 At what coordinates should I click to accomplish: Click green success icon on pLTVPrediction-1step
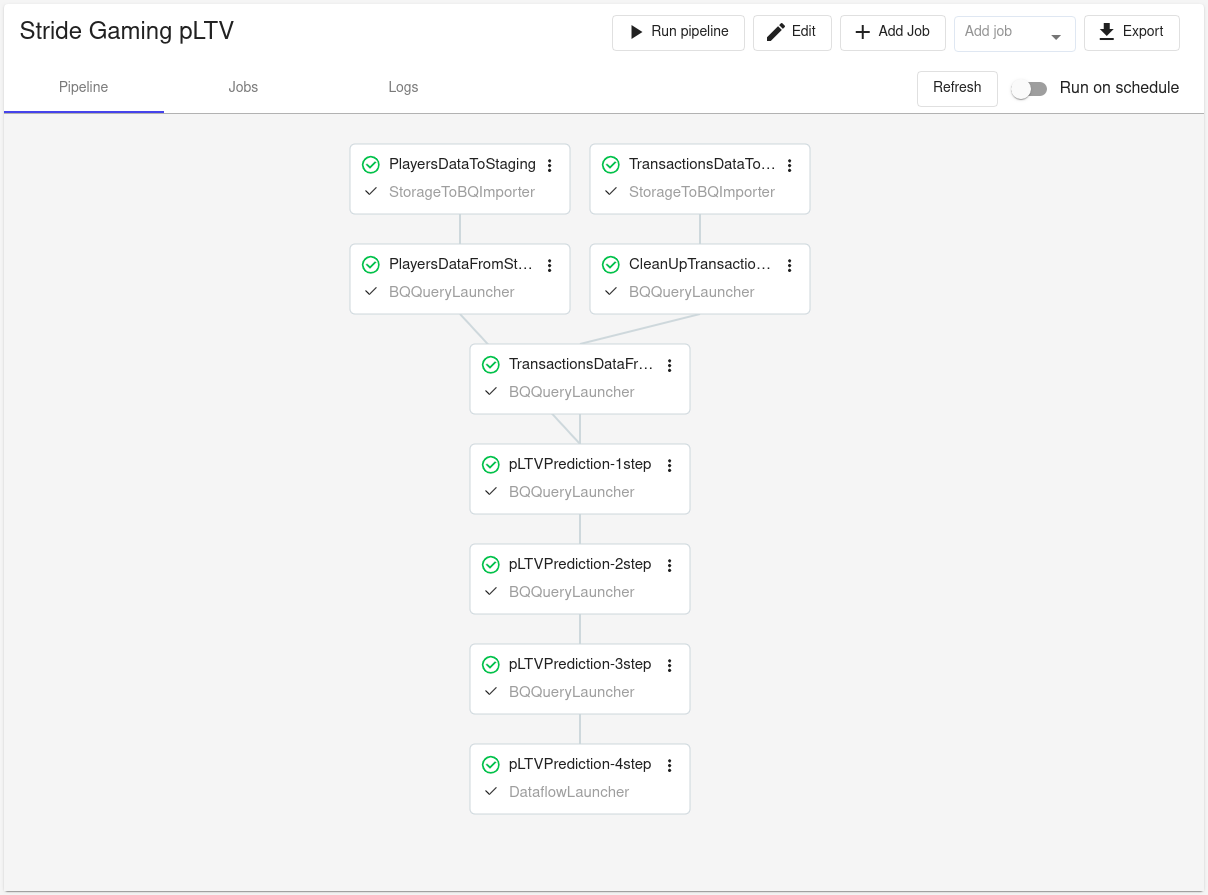[x=491, y=465]
